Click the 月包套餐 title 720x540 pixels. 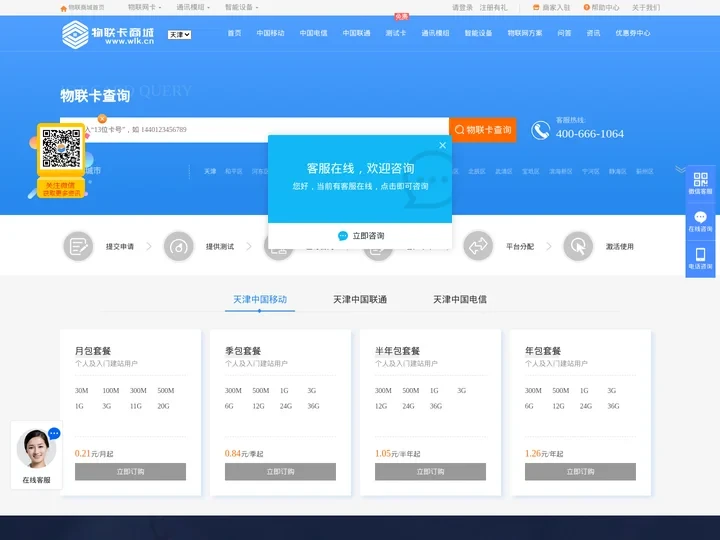click(93, 351)
